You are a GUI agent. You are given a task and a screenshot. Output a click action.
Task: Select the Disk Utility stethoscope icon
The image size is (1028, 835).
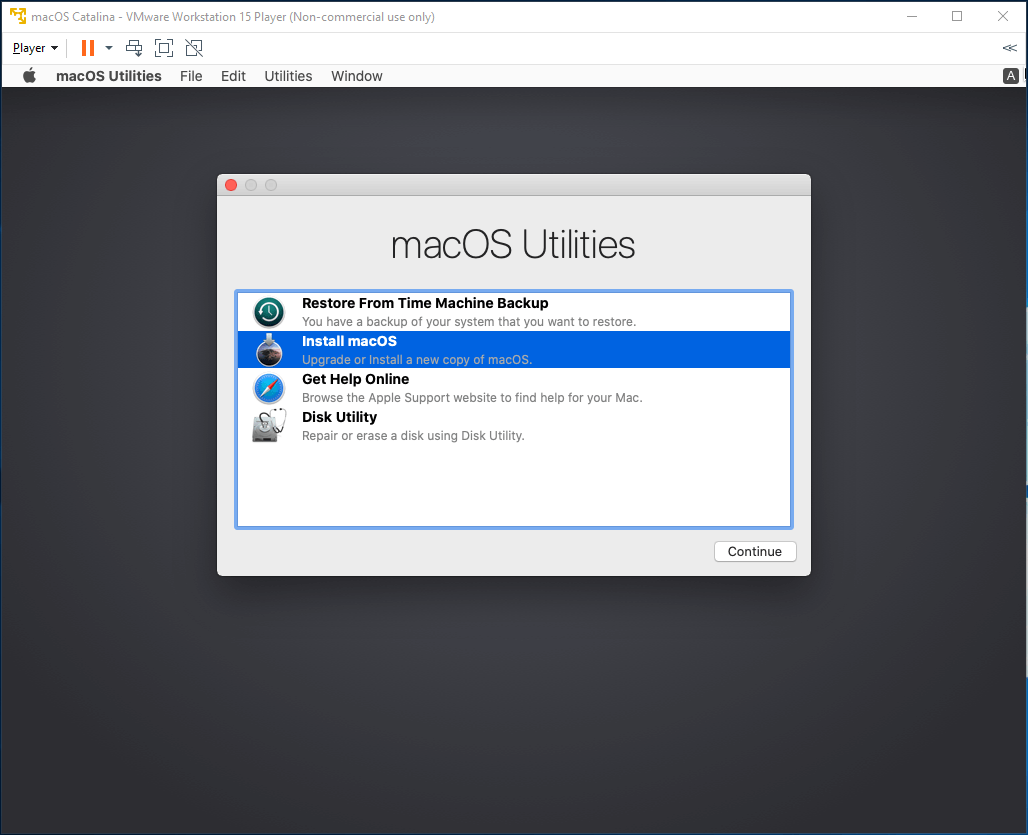269,426
